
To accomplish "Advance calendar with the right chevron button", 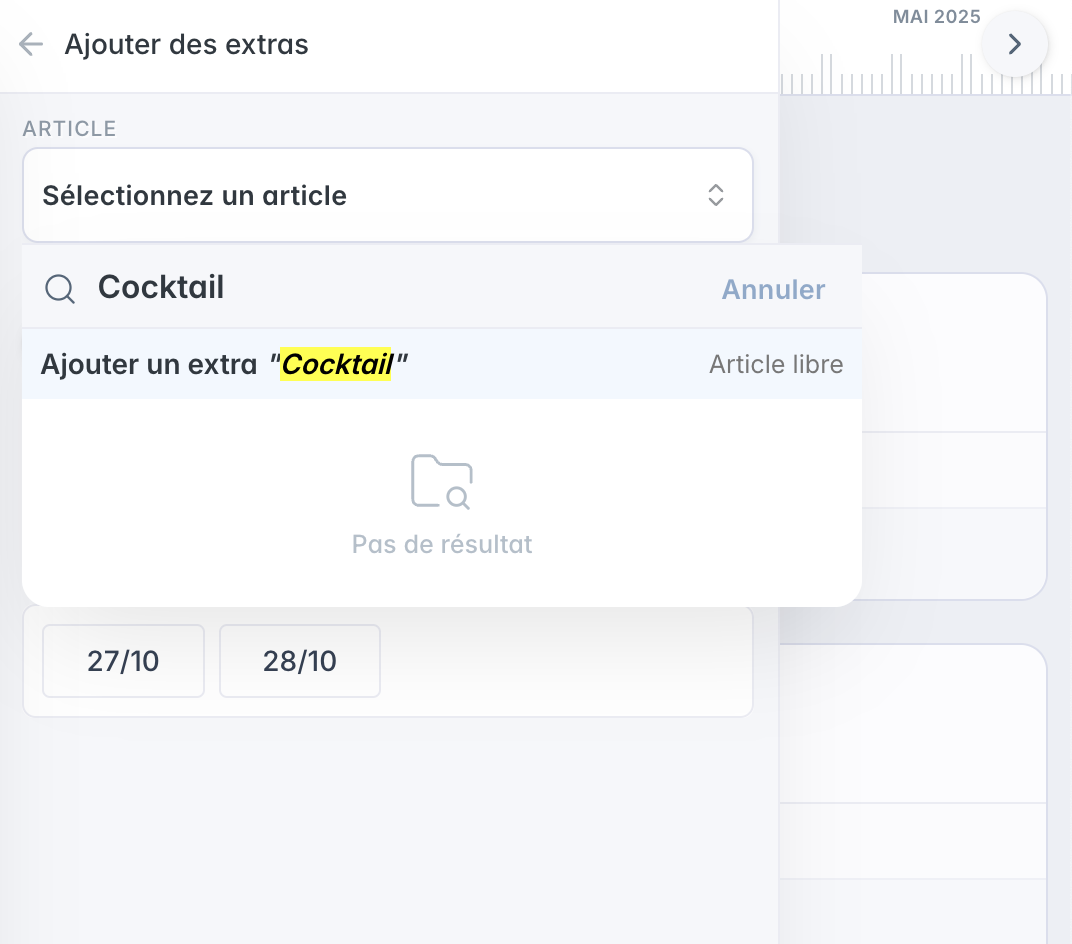I will tap(1015, 44).
